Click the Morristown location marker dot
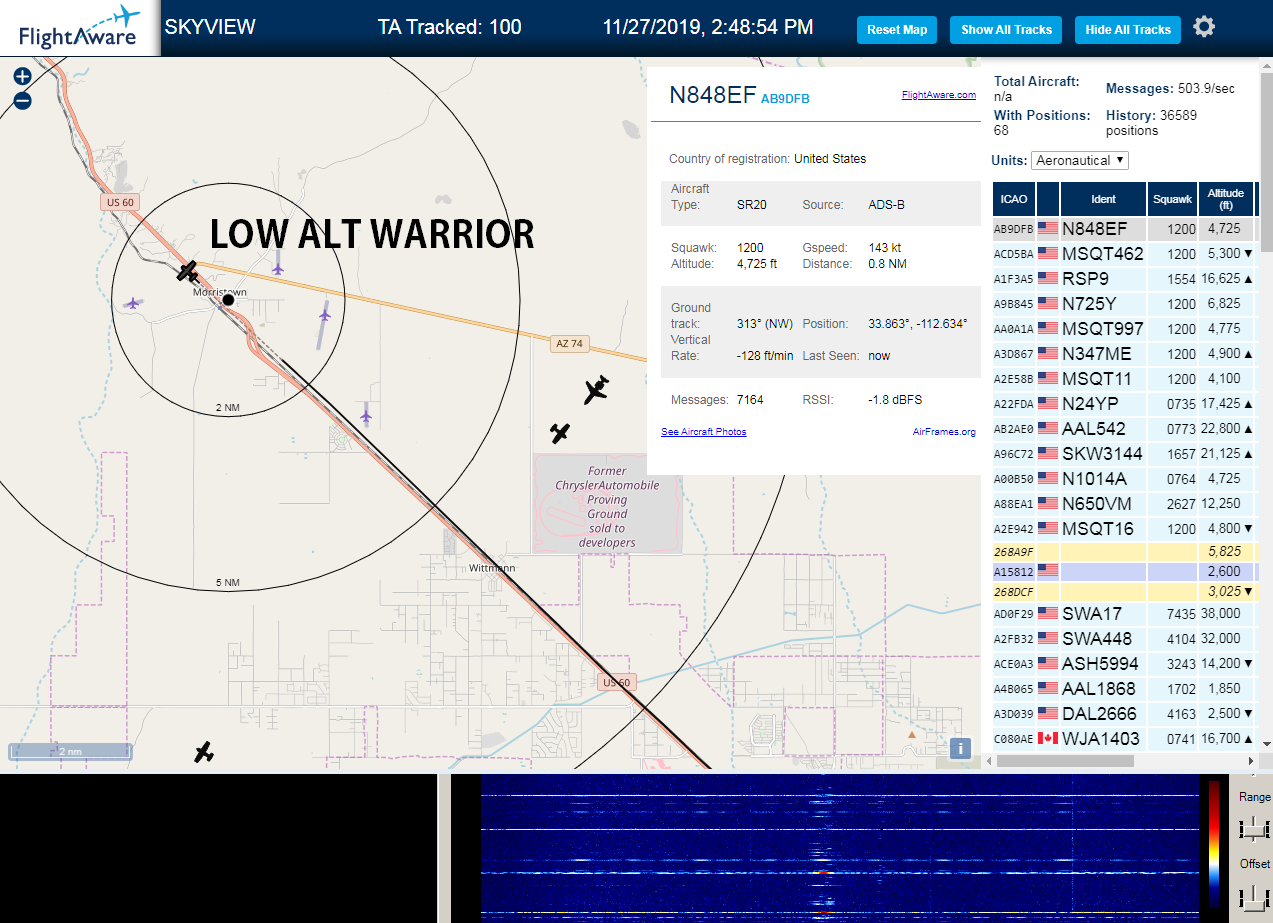The width and height of the screenshot is (1273, 923). point(228,299)
